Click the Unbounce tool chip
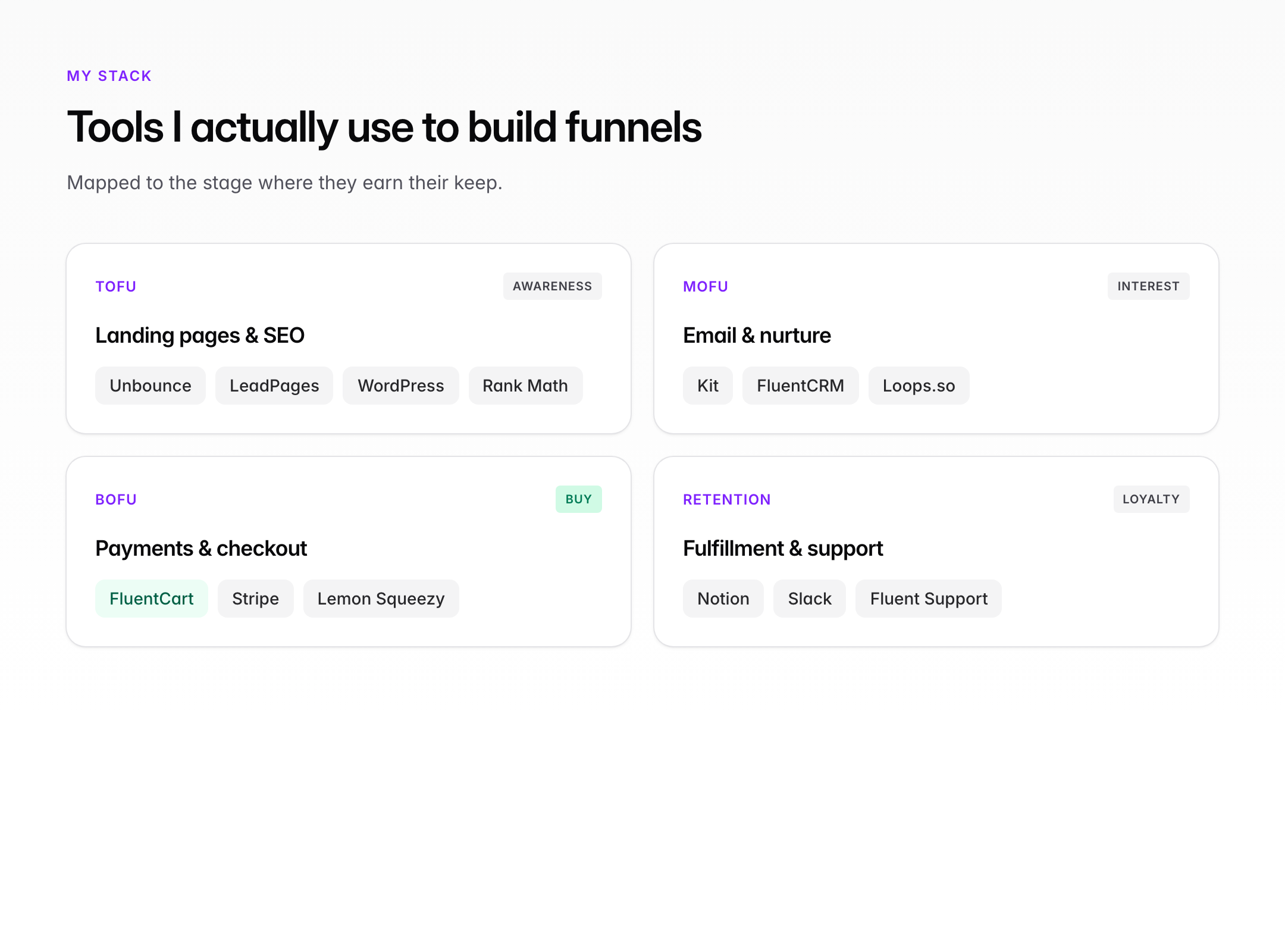The image size is (1285, 952). (x=151, y=386)
